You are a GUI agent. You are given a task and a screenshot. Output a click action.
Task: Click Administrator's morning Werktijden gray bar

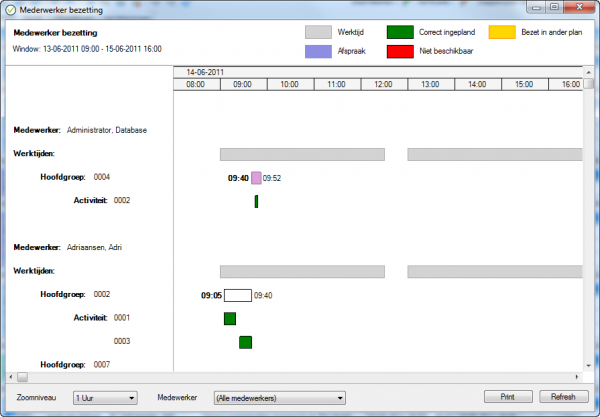302,155
